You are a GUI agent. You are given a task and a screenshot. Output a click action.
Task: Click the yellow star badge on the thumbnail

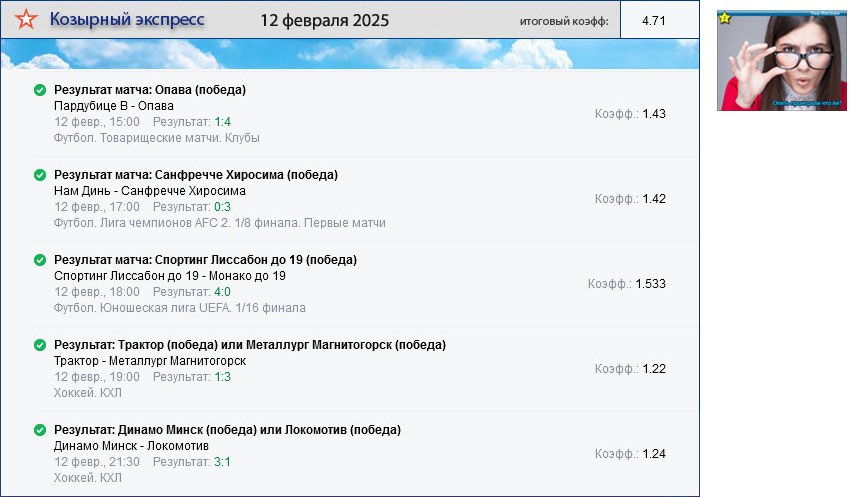(725, 17)
